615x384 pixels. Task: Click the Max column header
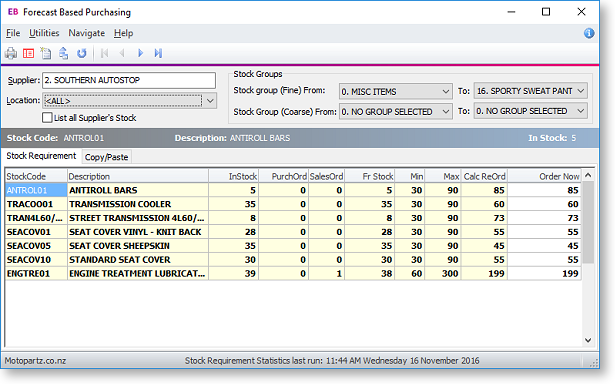443,177
